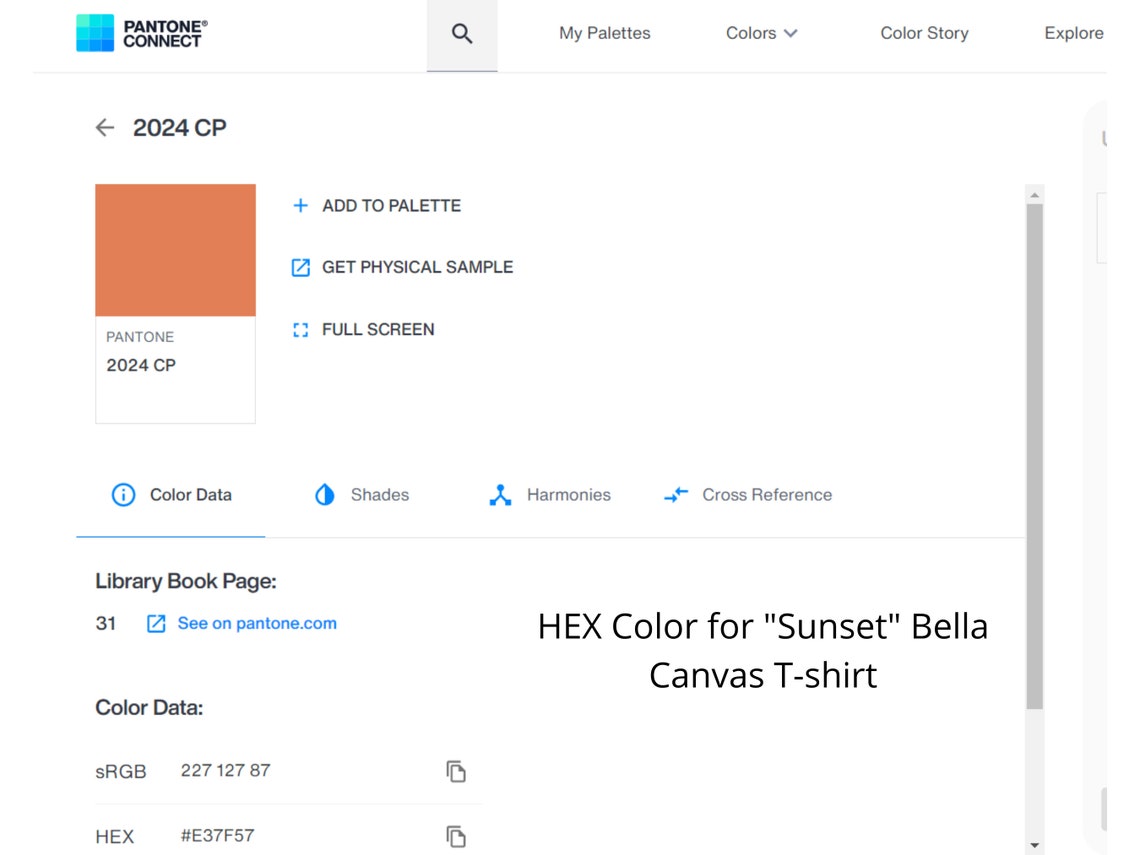Click Get Physical Sample
This screenshot has height=855, width=1140.
(417, 267)
